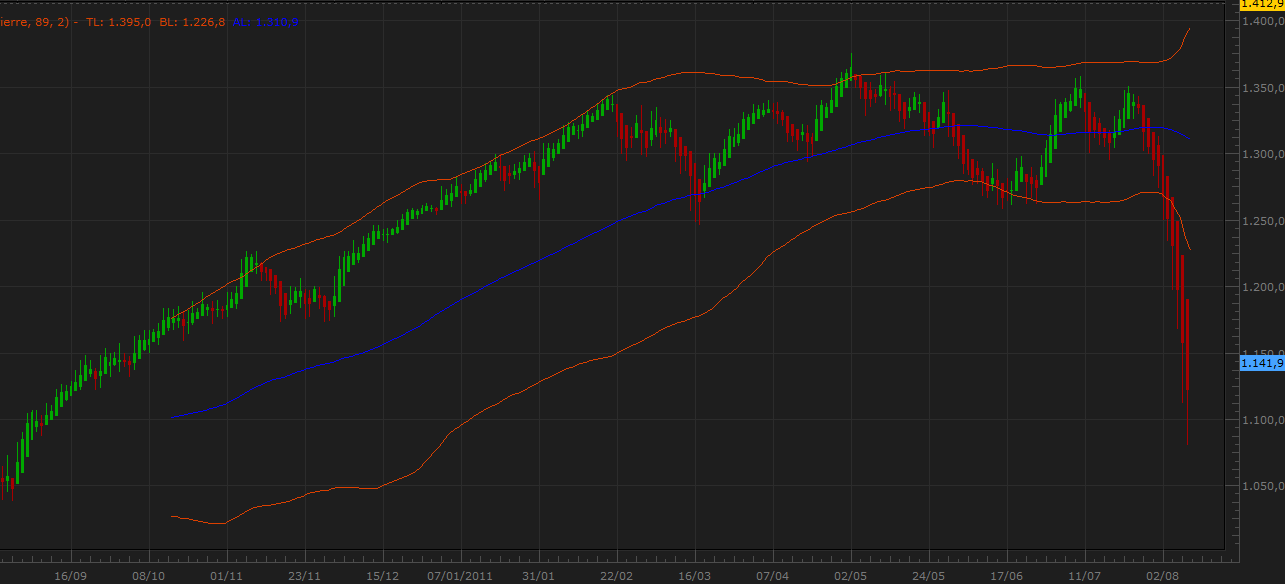Click the 07/04 date on time axis
1285x584 pixels.
pos(772,576)
